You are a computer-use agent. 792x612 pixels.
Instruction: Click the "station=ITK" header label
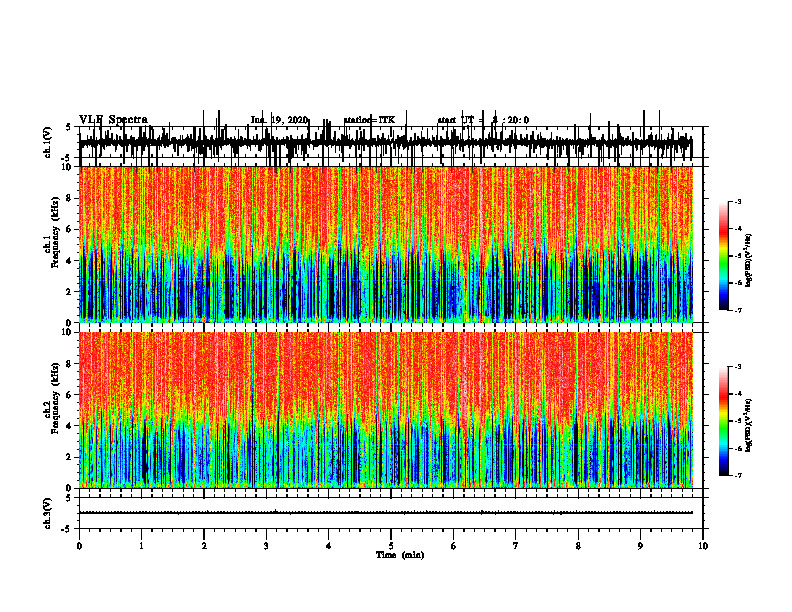coord(369,120)
